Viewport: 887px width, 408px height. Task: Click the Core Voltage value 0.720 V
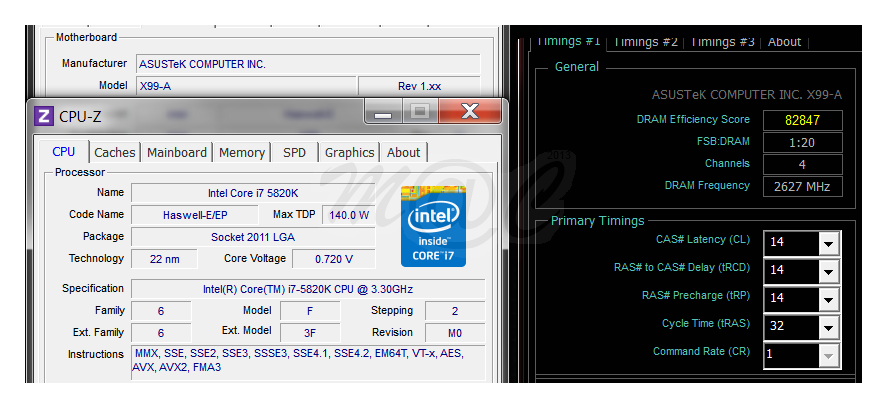pyautogui.click(x=334, y=259)
